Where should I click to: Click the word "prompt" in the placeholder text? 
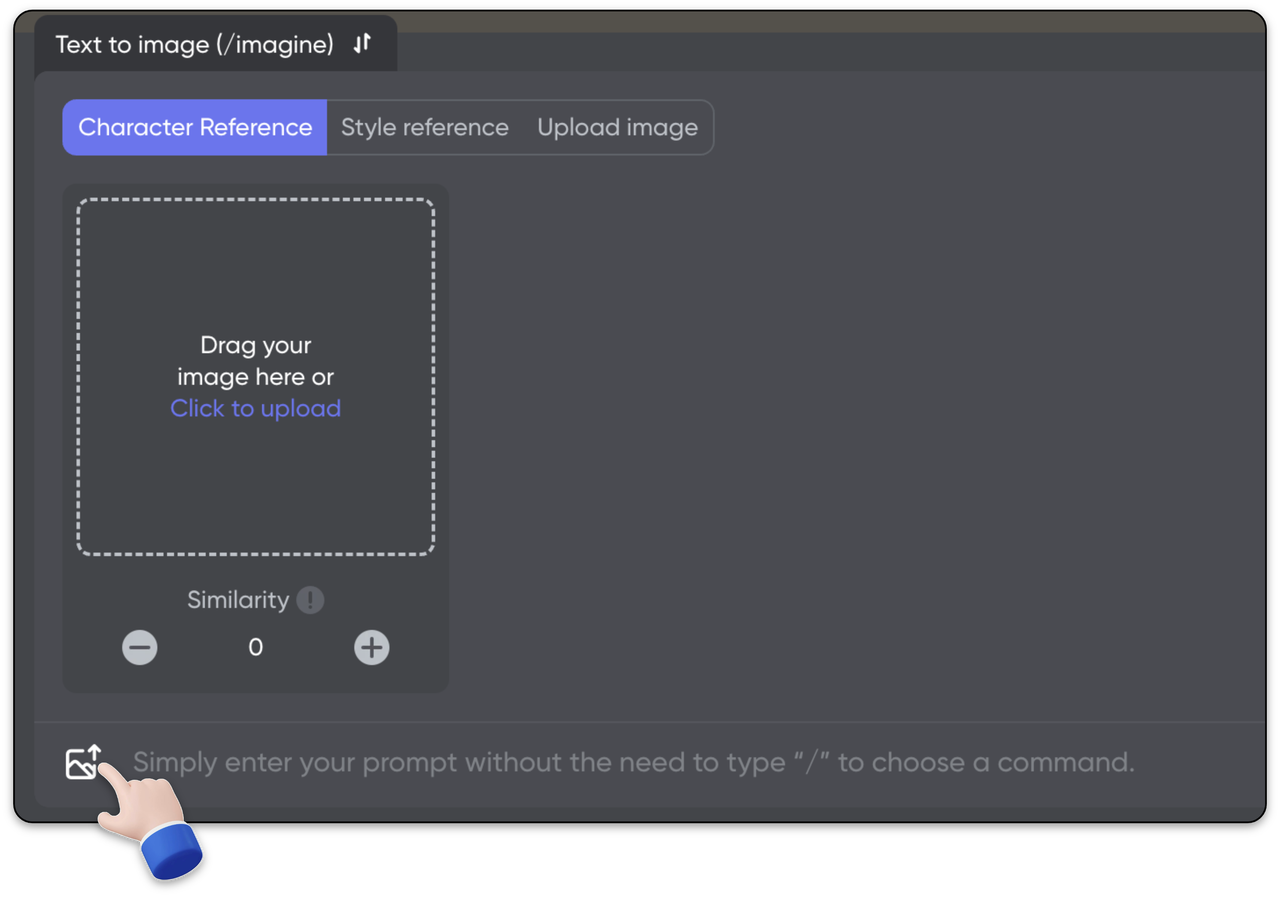pos(410,763)
